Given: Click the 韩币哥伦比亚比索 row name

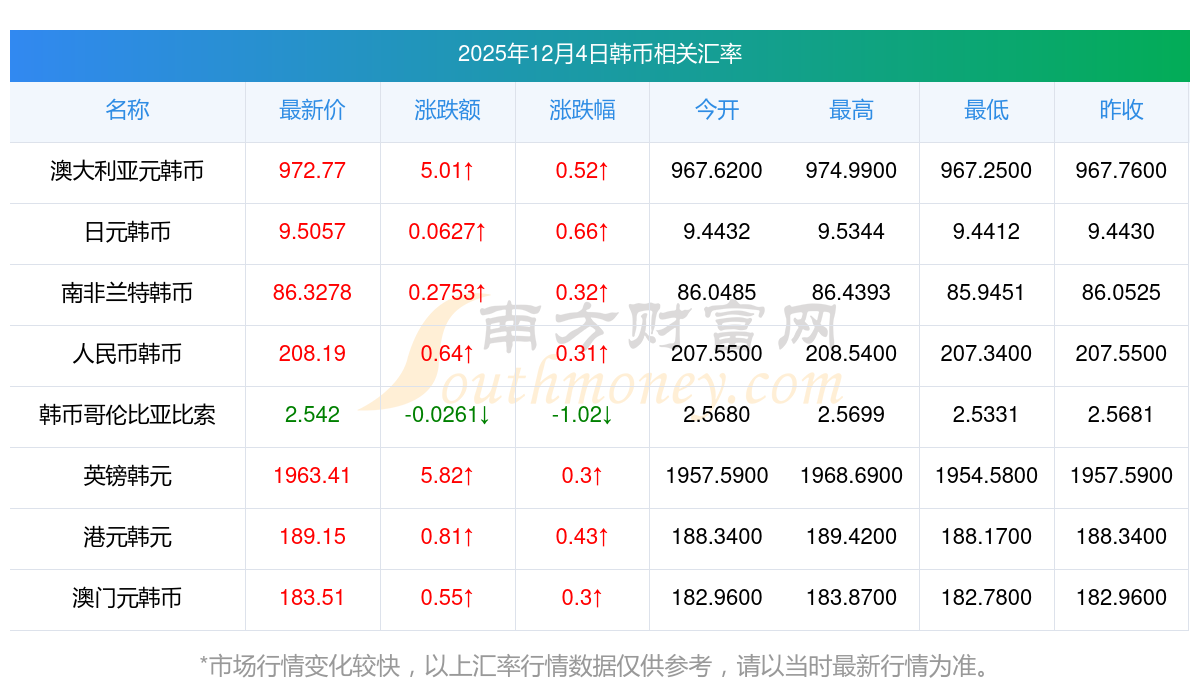Looking at the screenshot, I should (x=127, y=415).
